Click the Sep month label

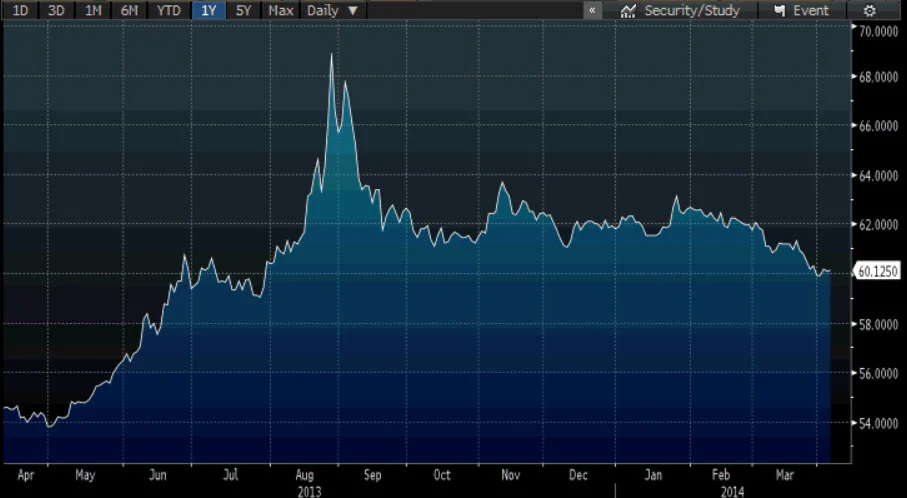coord(373,475)
